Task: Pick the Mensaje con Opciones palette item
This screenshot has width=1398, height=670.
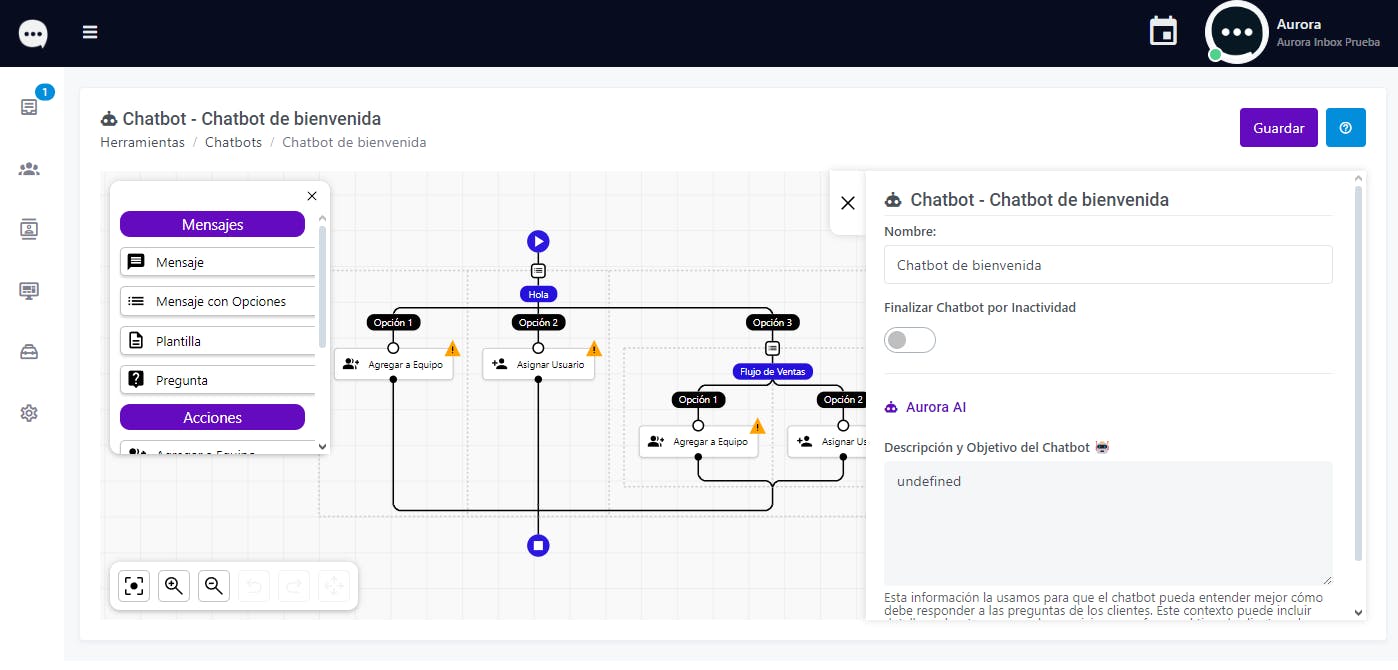Action: tap(218, 301)
